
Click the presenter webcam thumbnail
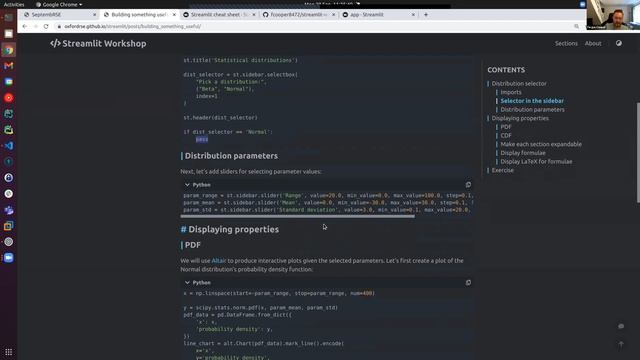(x=613, y=15)
